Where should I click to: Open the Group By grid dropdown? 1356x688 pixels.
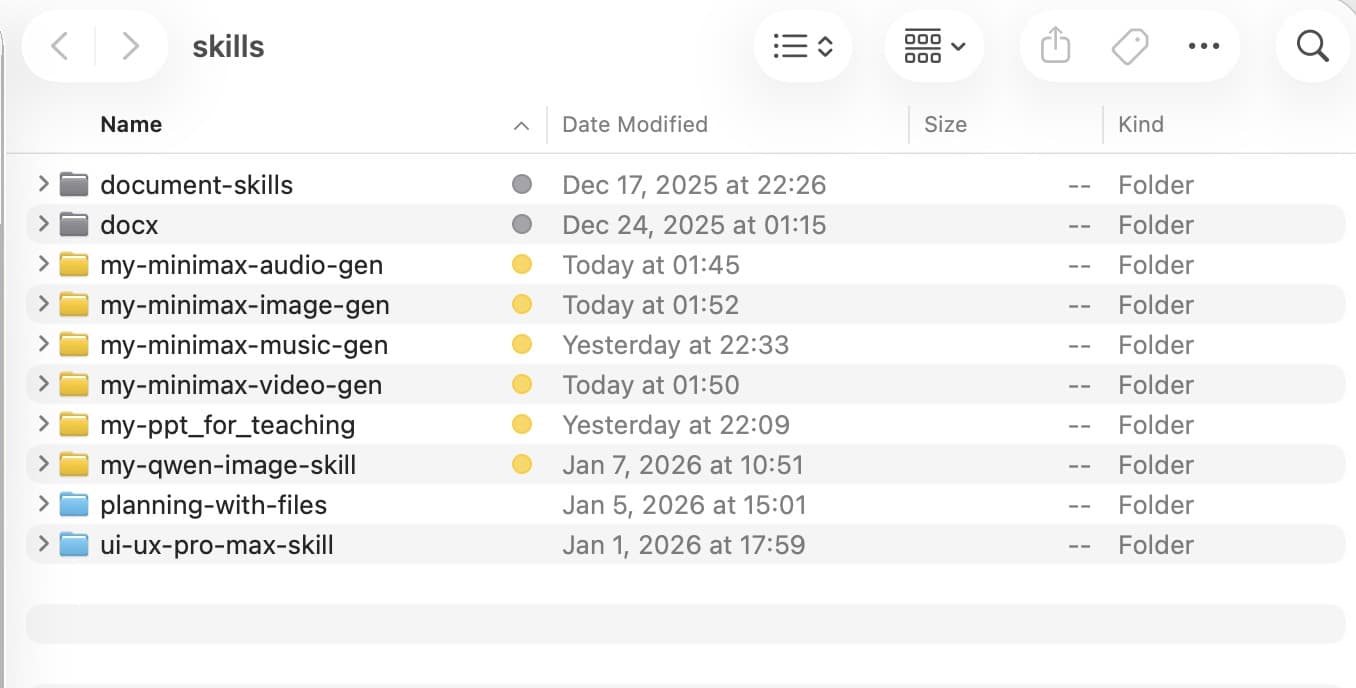(x=934, y=46)
